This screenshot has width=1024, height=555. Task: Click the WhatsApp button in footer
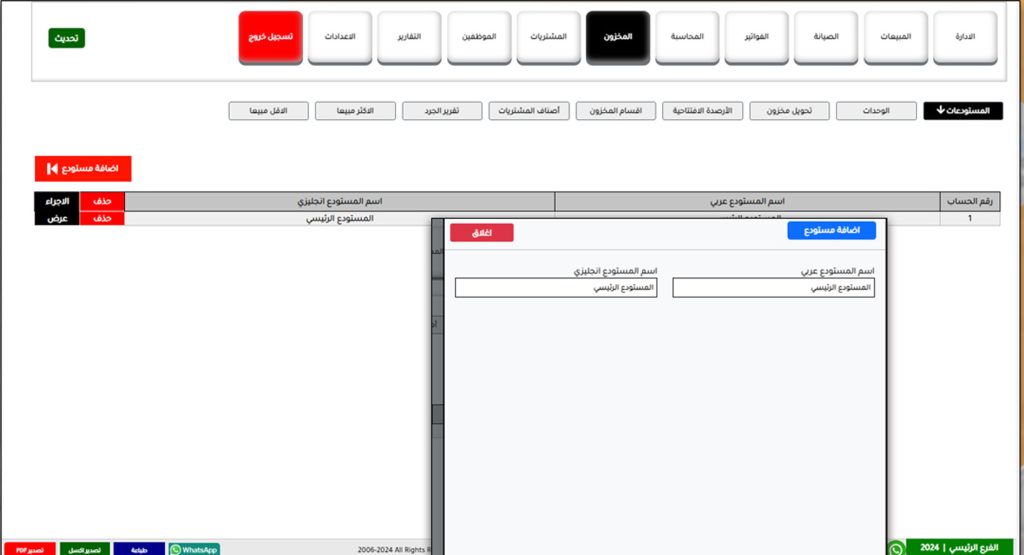click(194, 549)
